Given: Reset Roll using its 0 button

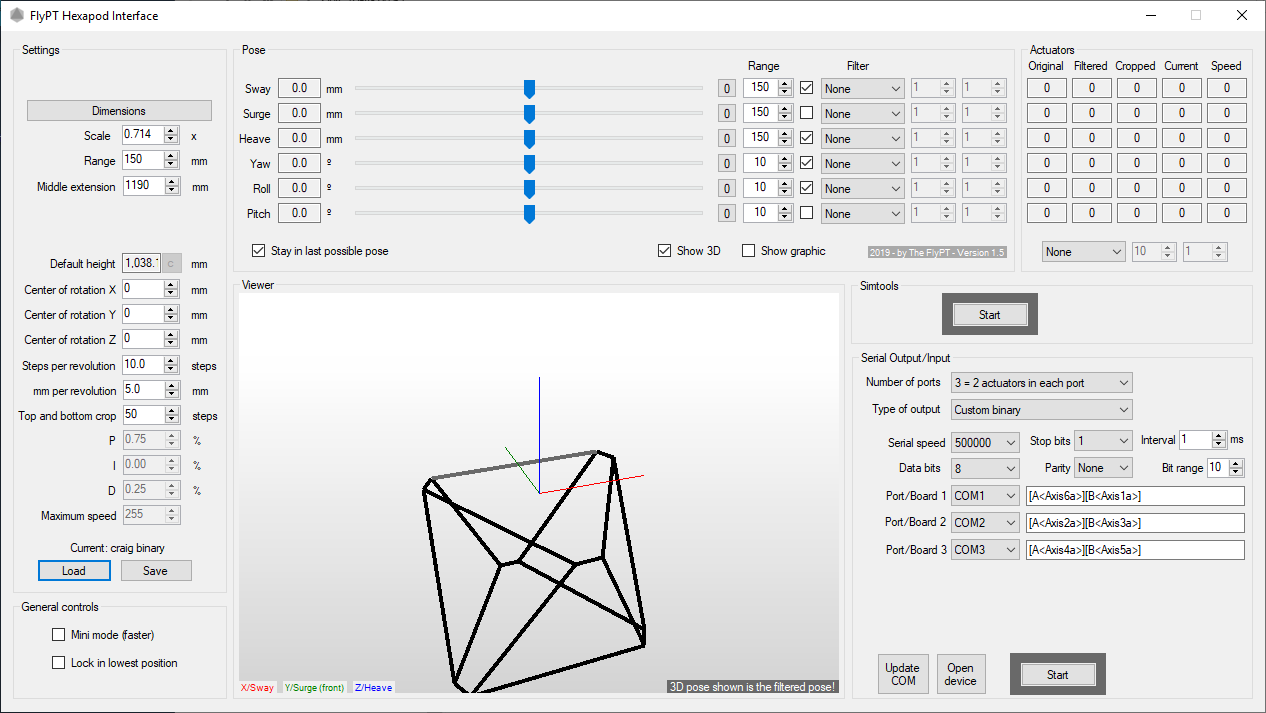Looking at the screenshot, I should 727,188.
